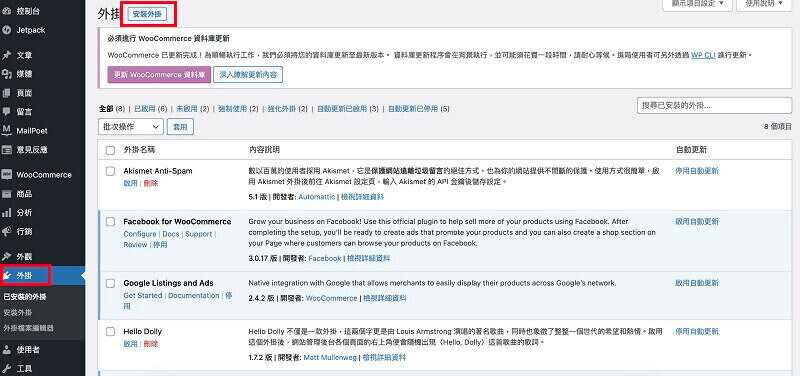Click 更新 WooCommerce 資料庫 button
Screen dimensions: 800x376
coord(159,74)
